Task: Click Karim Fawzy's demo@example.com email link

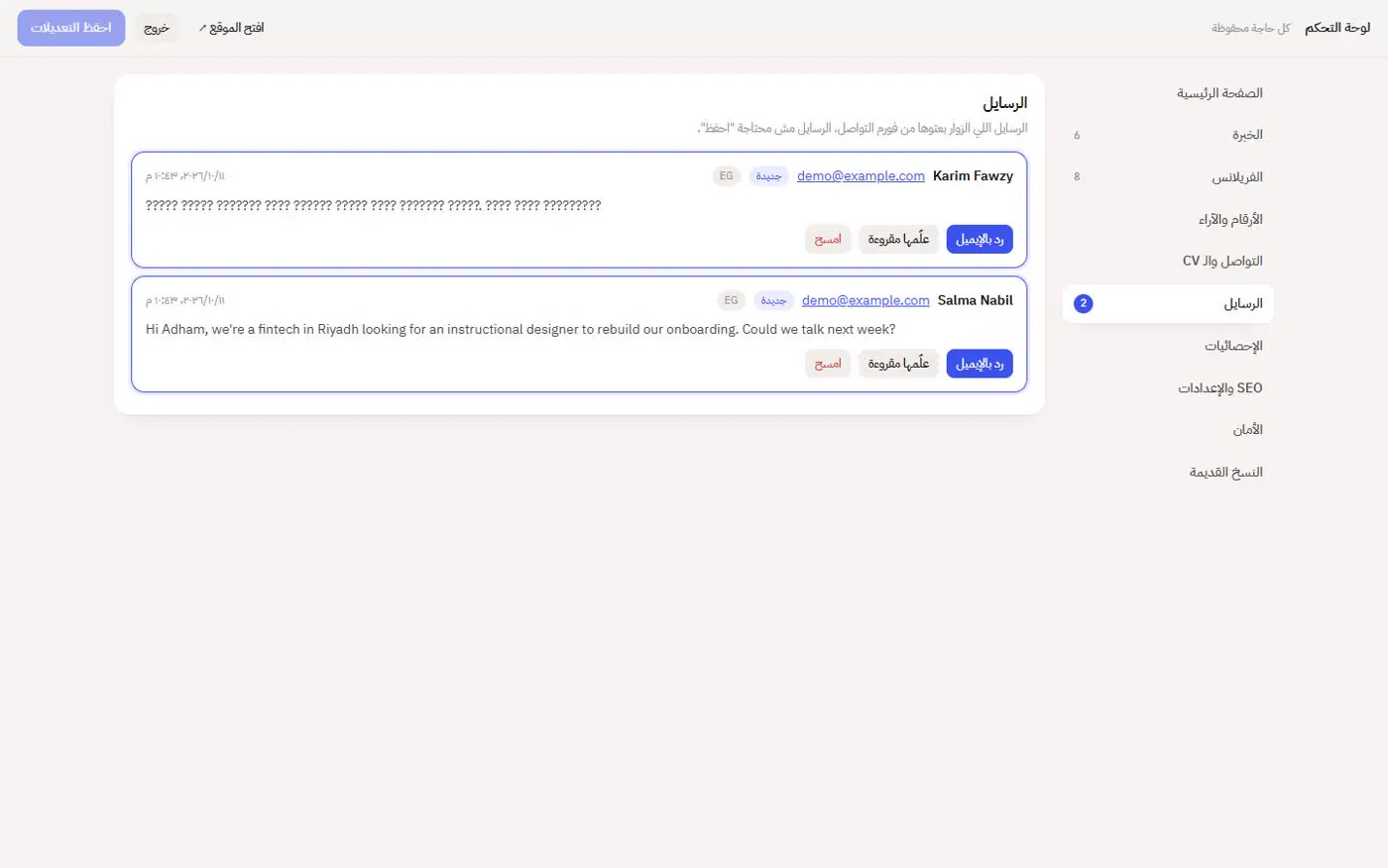Action: [861, 175]
